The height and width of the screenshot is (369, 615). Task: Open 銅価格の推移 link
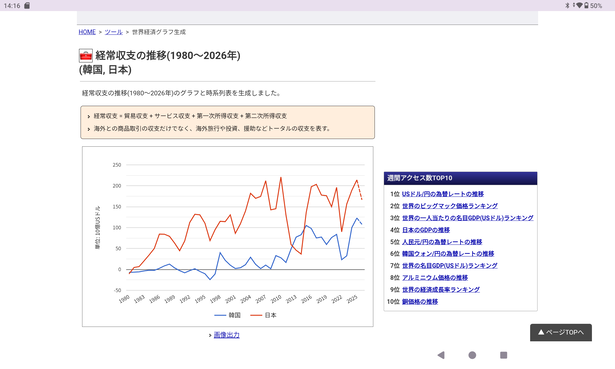(420, 302)
